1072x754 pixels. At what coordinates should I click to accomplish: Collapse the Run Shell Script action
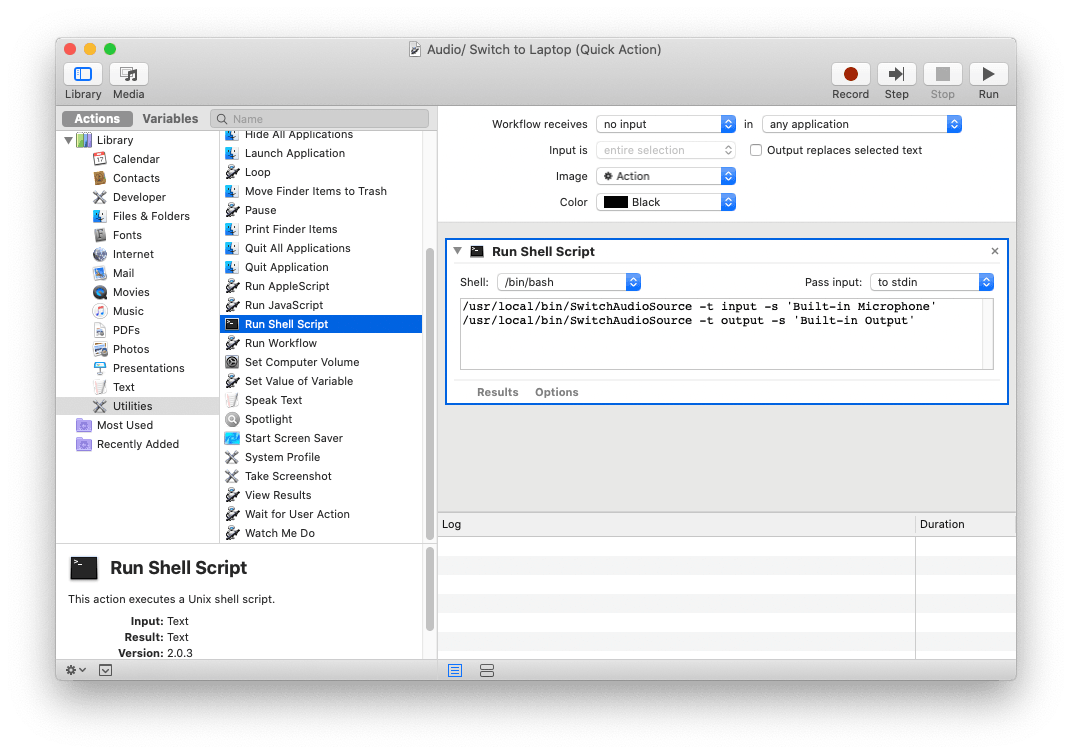tap(457, 251)
